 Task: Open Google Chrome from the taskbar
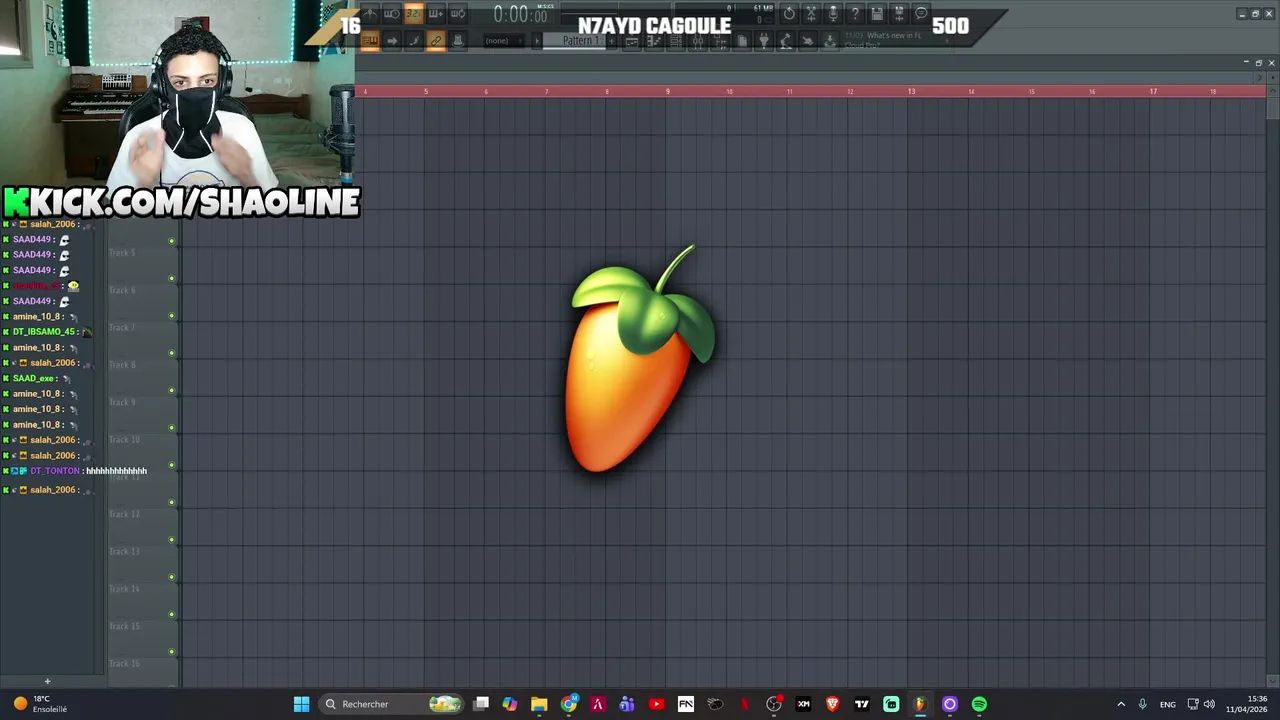point(569,704)
